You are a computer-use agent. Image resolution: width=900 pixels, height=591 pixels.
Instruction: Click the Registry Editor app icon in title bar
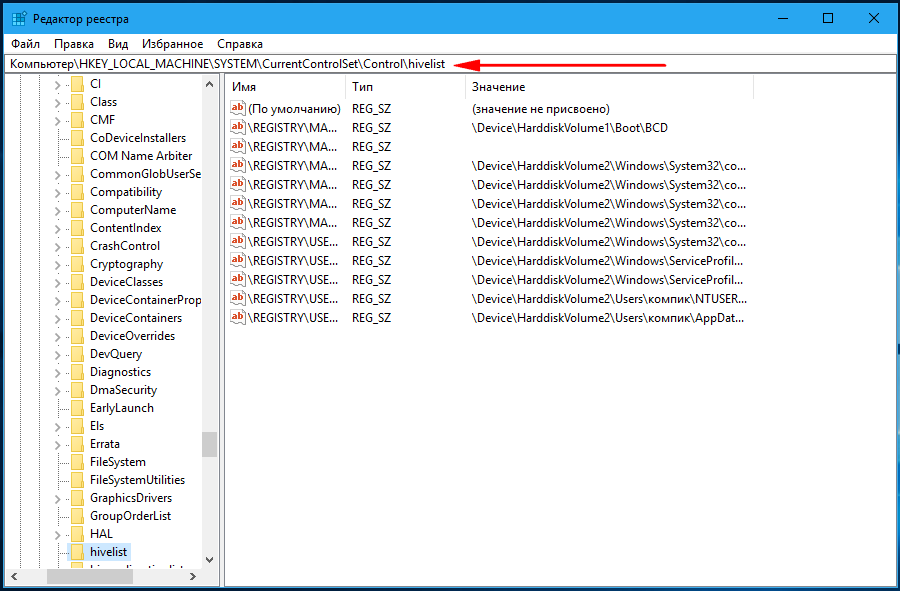click(x=19, y=19)
